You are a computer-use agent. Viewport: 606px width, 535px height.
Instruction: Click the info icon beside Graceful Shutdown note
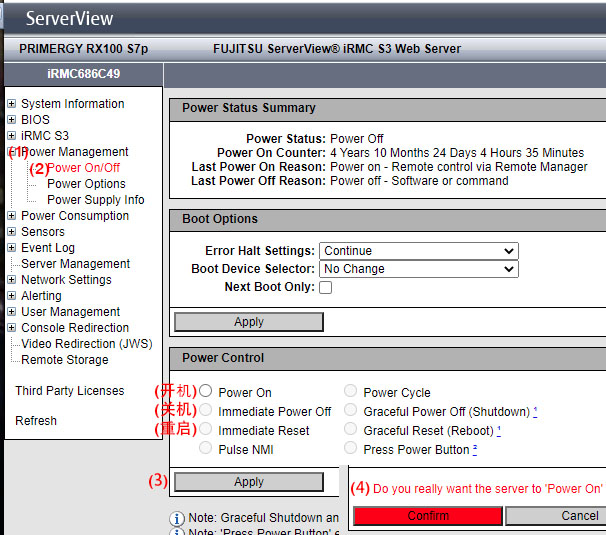(177, 518)
